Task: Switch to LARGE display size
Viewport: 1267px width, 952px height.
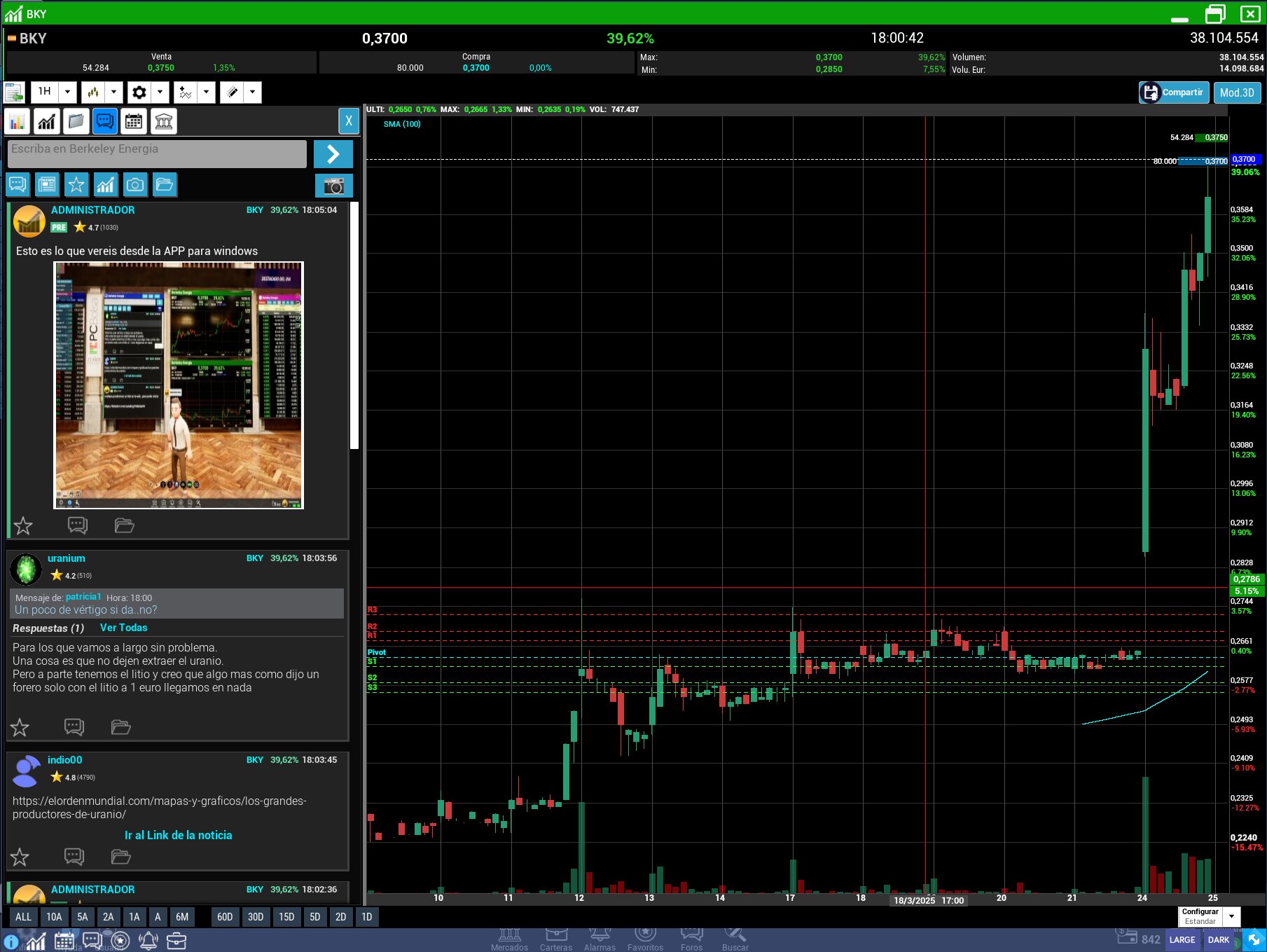Action: coord(1182,940)
